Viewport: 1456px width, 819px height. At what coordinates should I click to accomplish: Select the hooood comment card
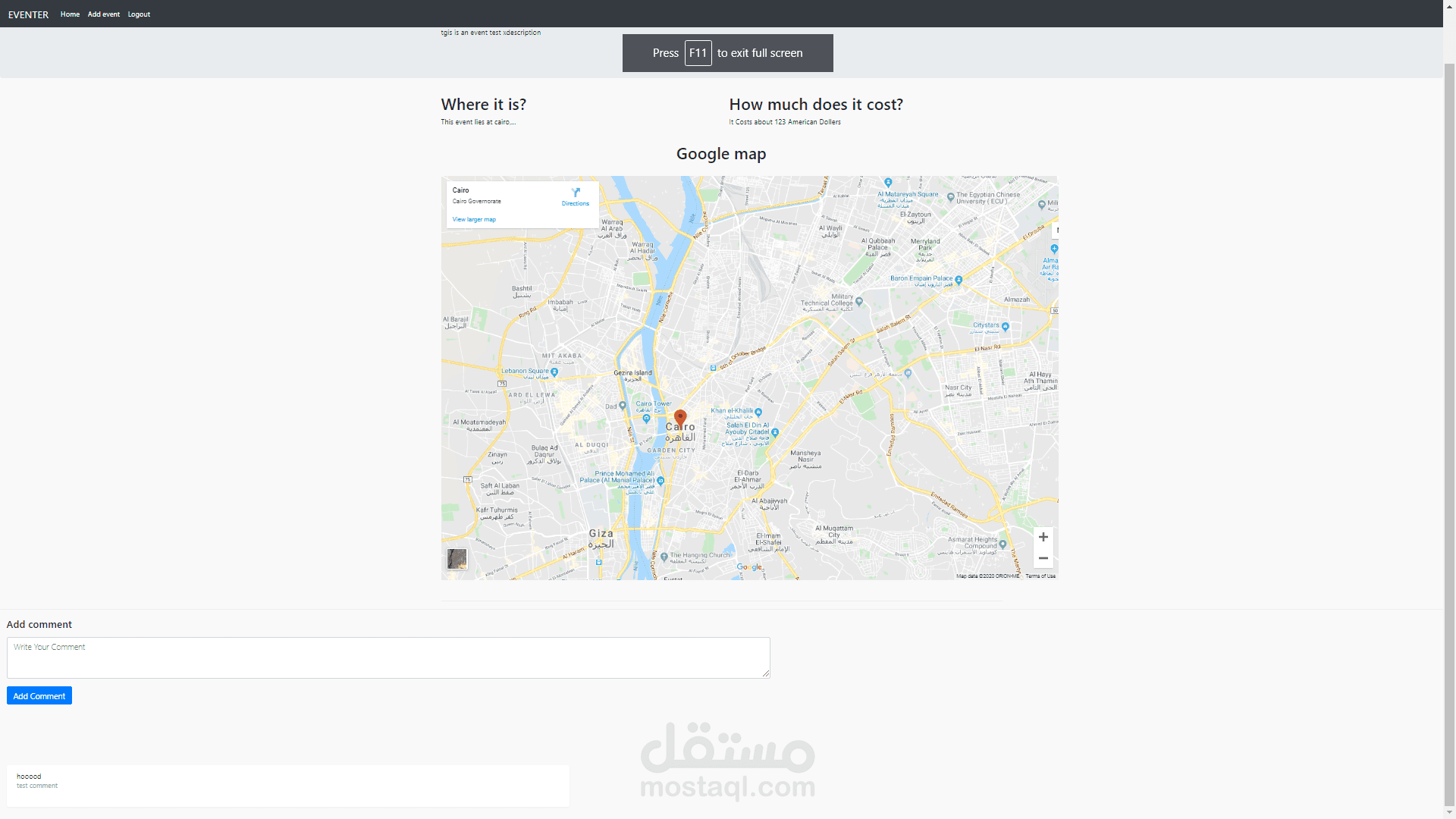(288, 786)
